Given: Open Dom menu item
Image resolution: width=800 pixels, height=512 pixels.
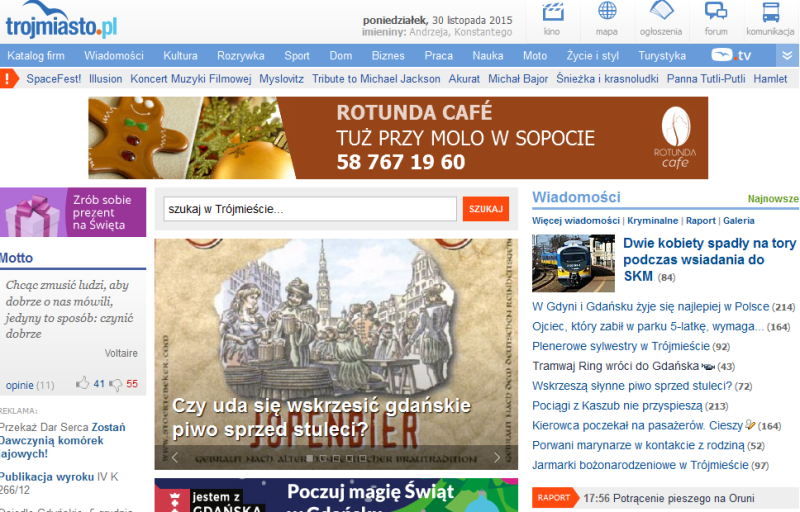Looking at the screenshot, I should click(x=341, y=56).
